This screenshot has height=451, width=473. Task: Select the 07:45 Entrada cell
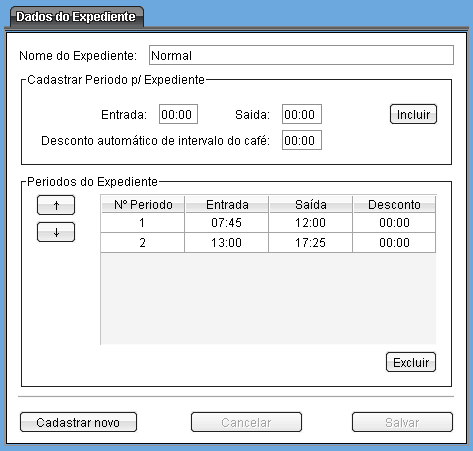(227, 223)
